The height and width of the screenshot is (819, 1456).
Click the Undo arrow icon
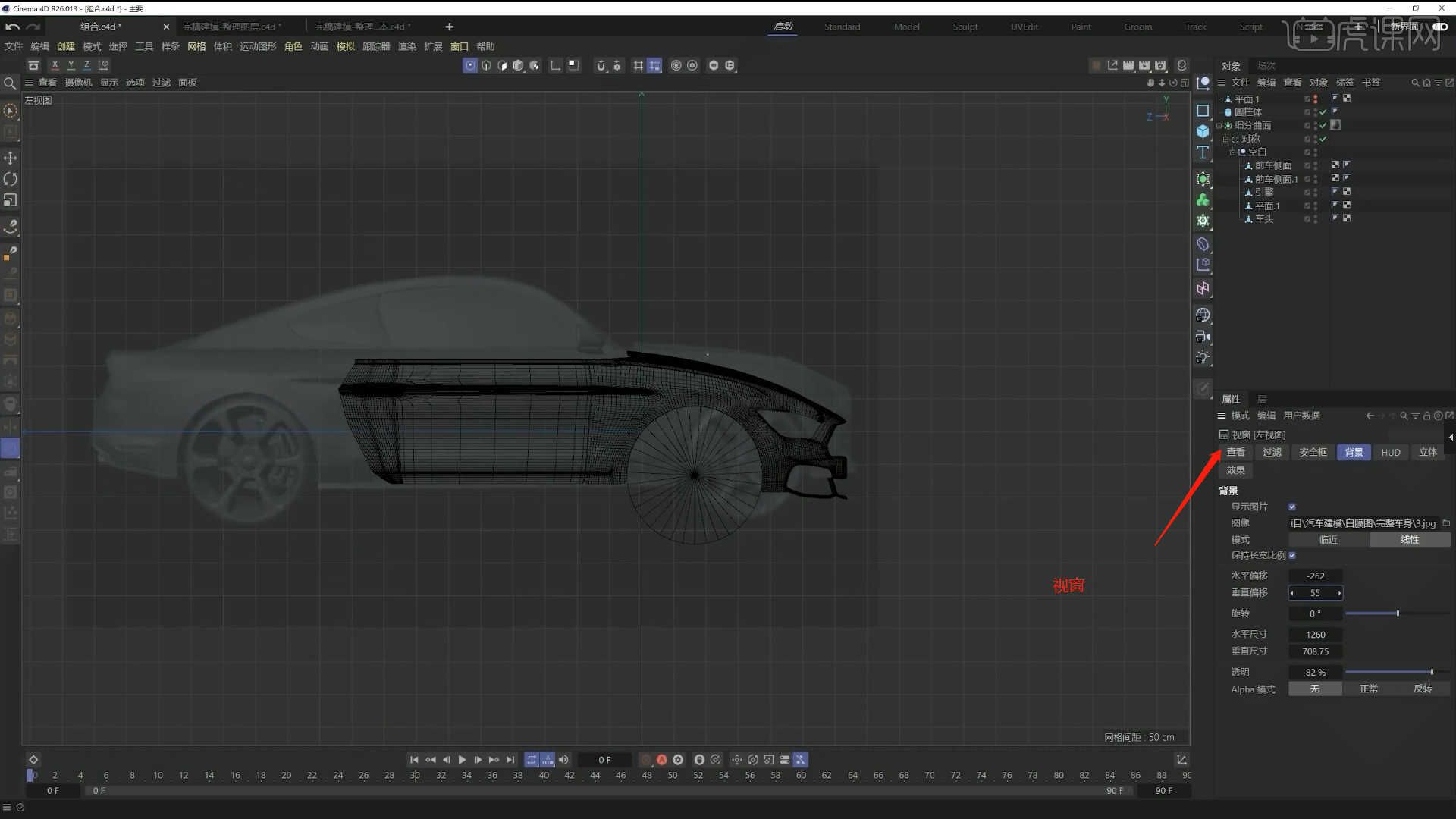[x=12, y=27]
